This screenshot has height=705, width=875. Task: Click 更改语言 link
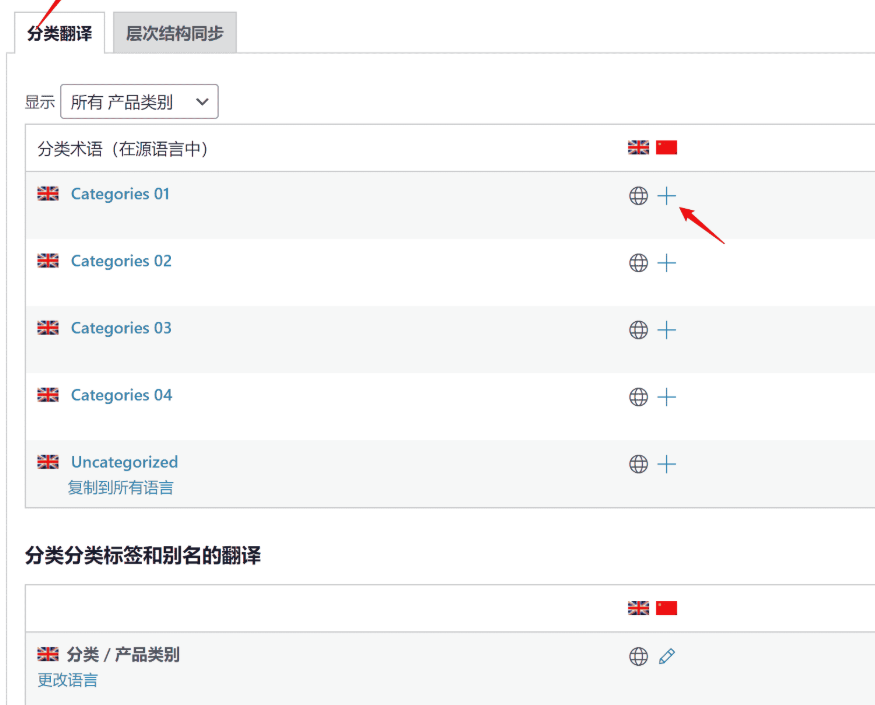coord(68,680)
